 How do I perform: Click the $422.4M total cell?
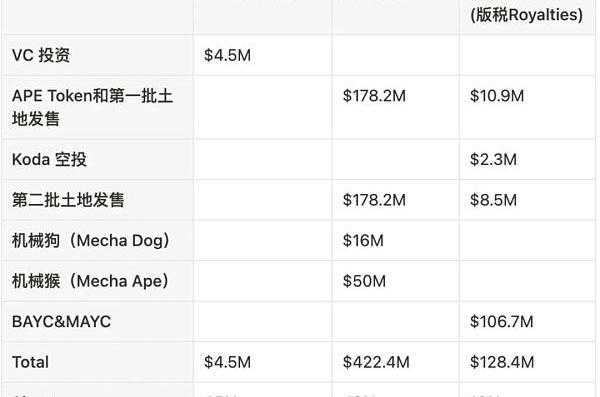(376, 363)
